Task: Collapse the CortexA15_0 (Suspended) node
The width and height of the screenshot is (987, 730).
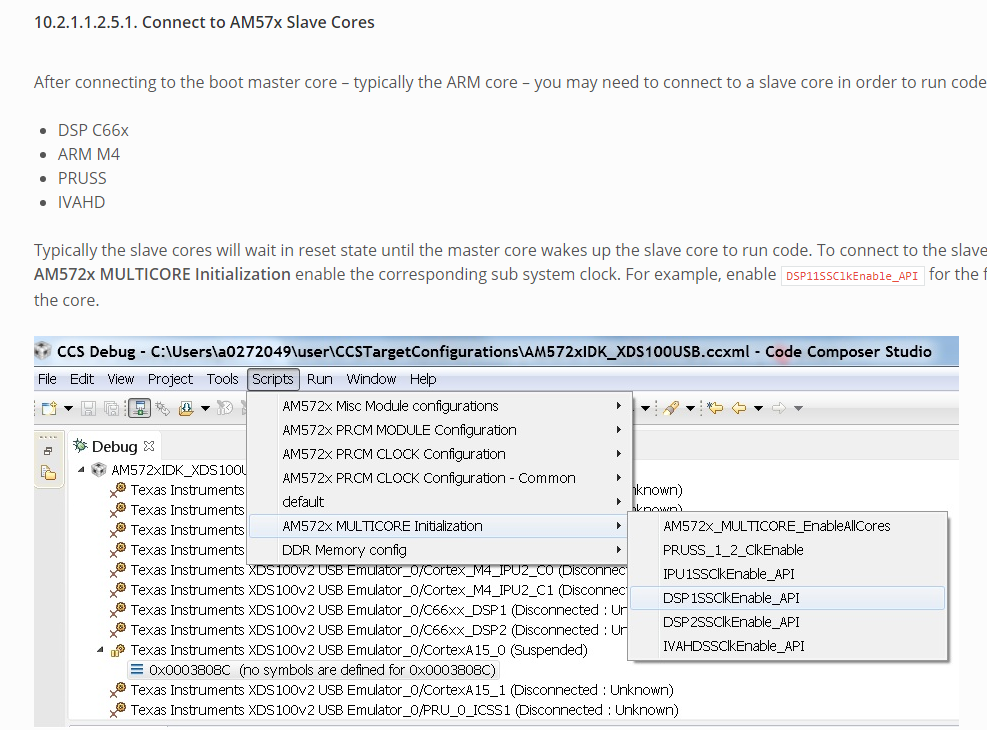Action: 100,649
